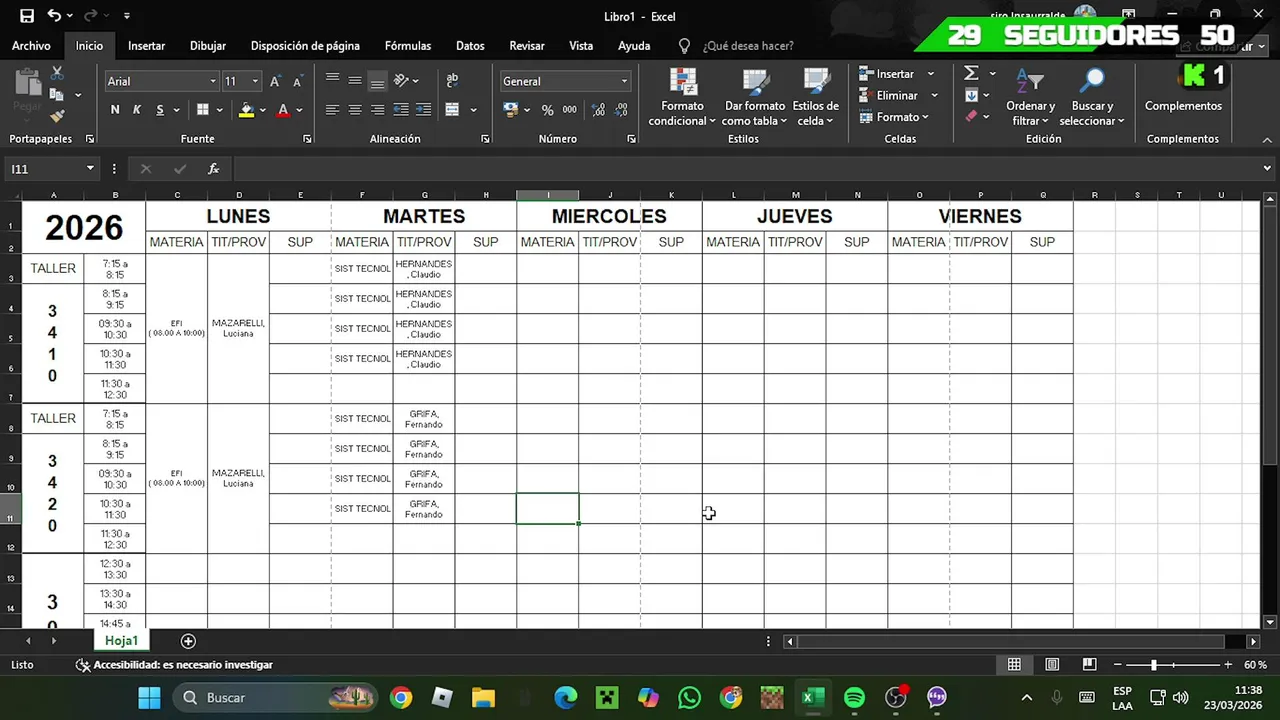1280x720 pixels.
Task: Align text to the bottom
Action: [x=377, y=81]
